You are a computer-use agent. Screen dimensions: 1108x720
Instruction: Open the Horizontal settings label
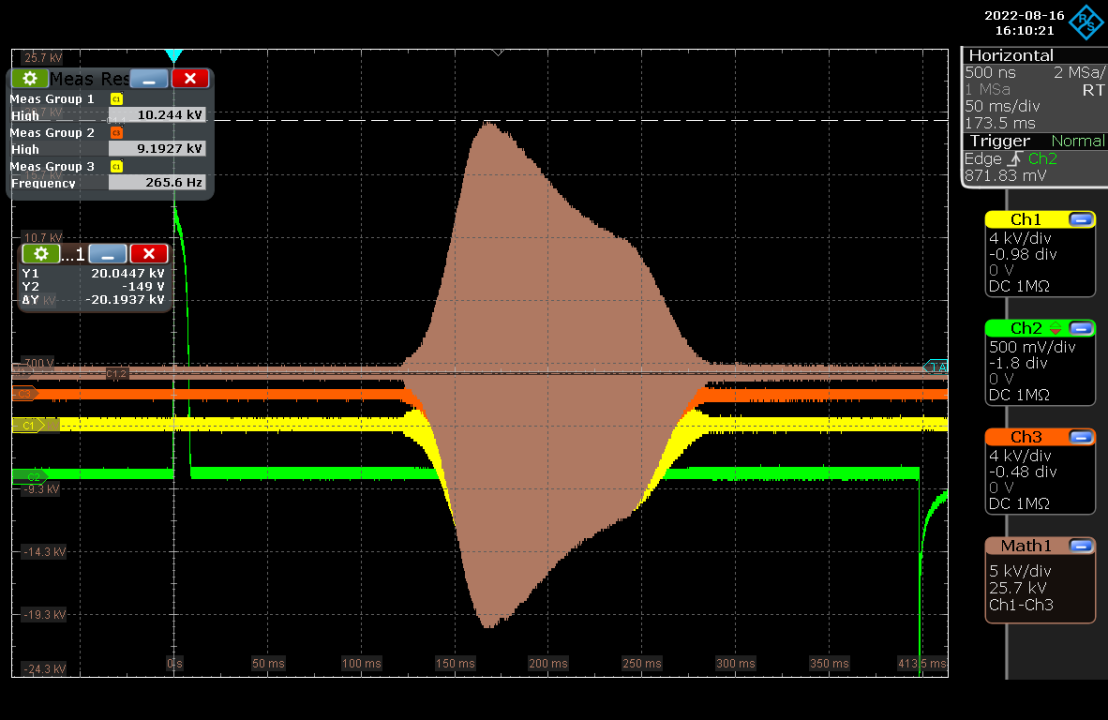[x=1010, y=56]
